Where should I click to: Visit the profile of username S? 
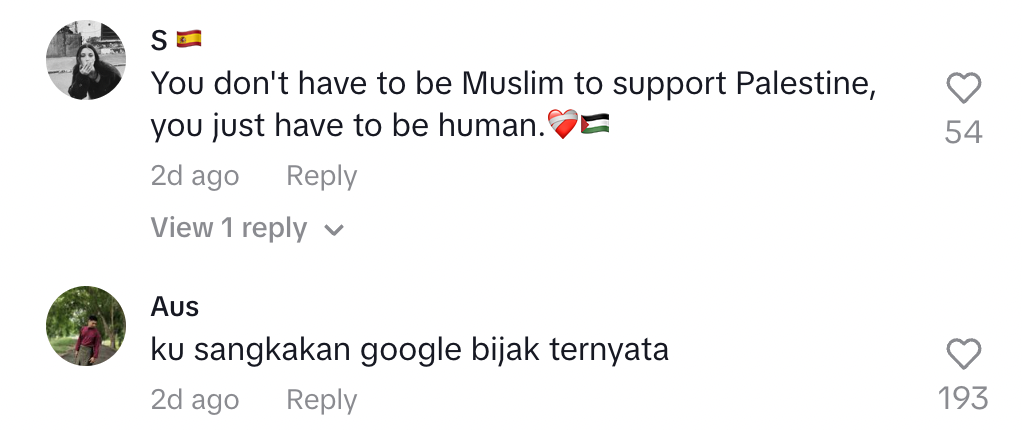pos(160,39)
